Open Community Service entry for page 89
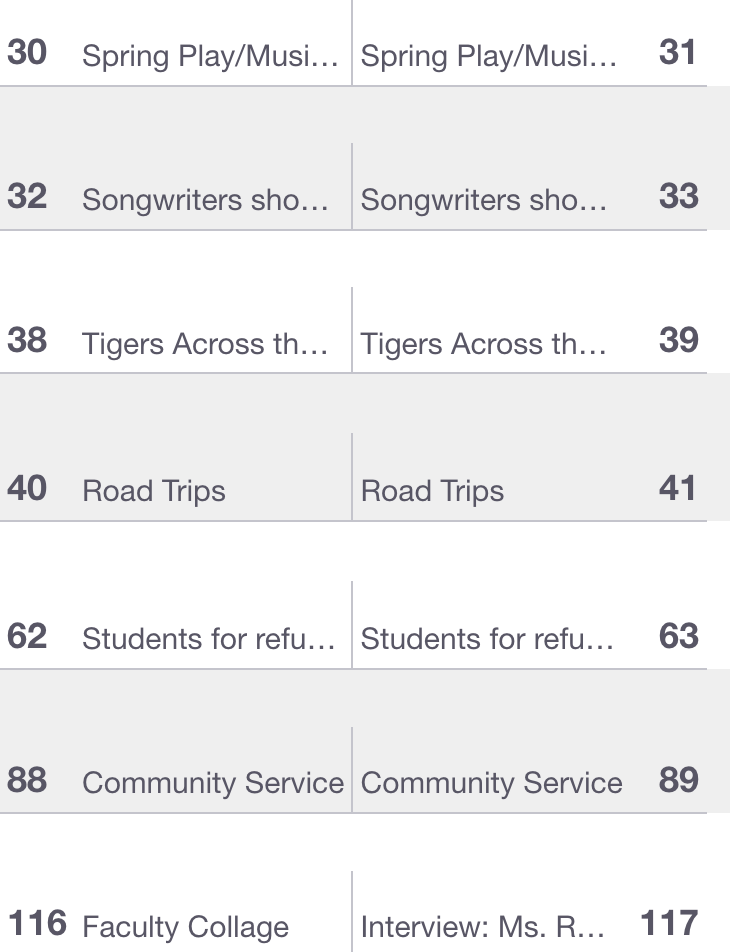Viewport: 730px width, 952px height. click(x=491, y=783)
